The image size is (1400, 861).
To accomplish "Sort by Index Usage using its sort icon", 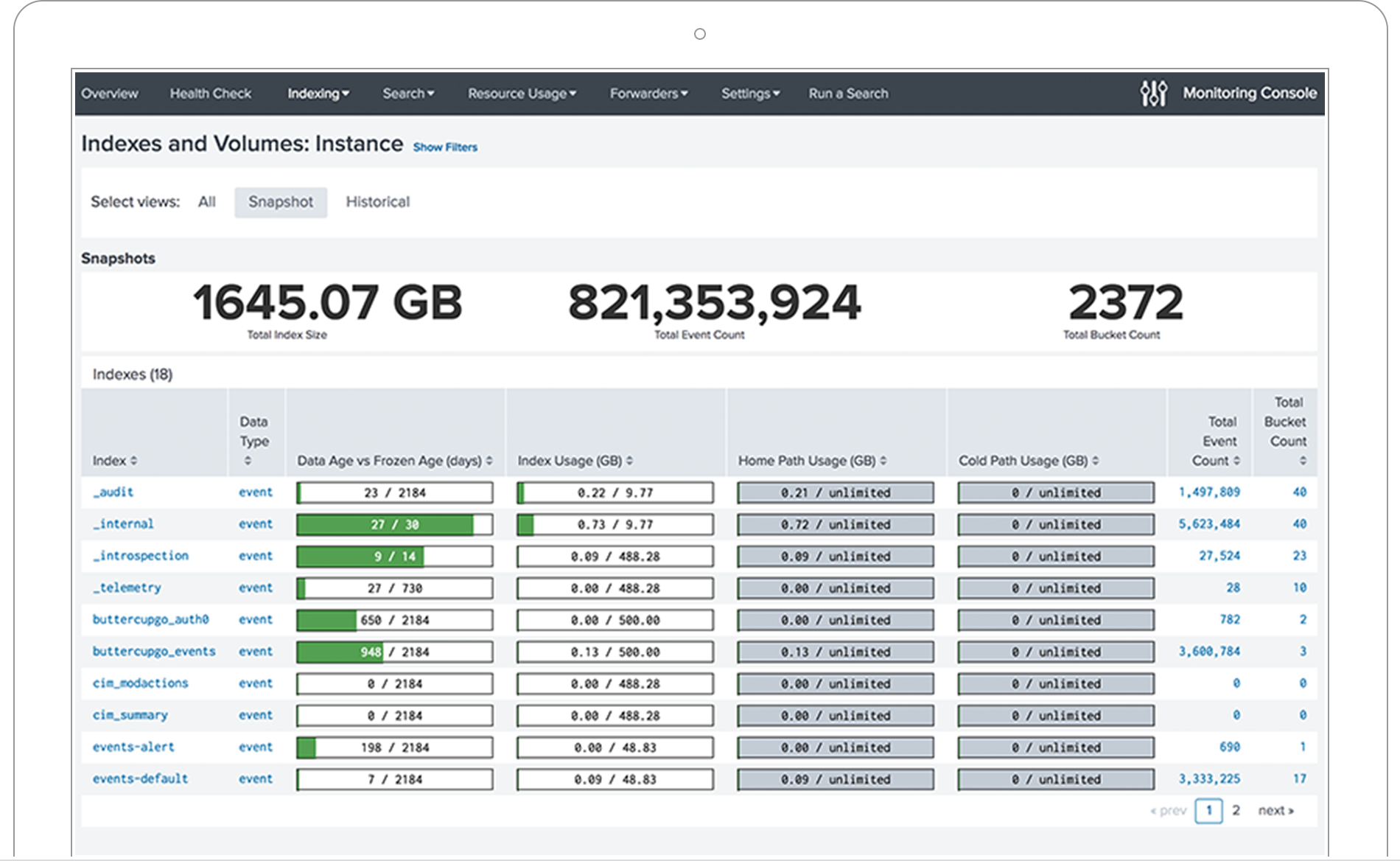I will 629,460.
